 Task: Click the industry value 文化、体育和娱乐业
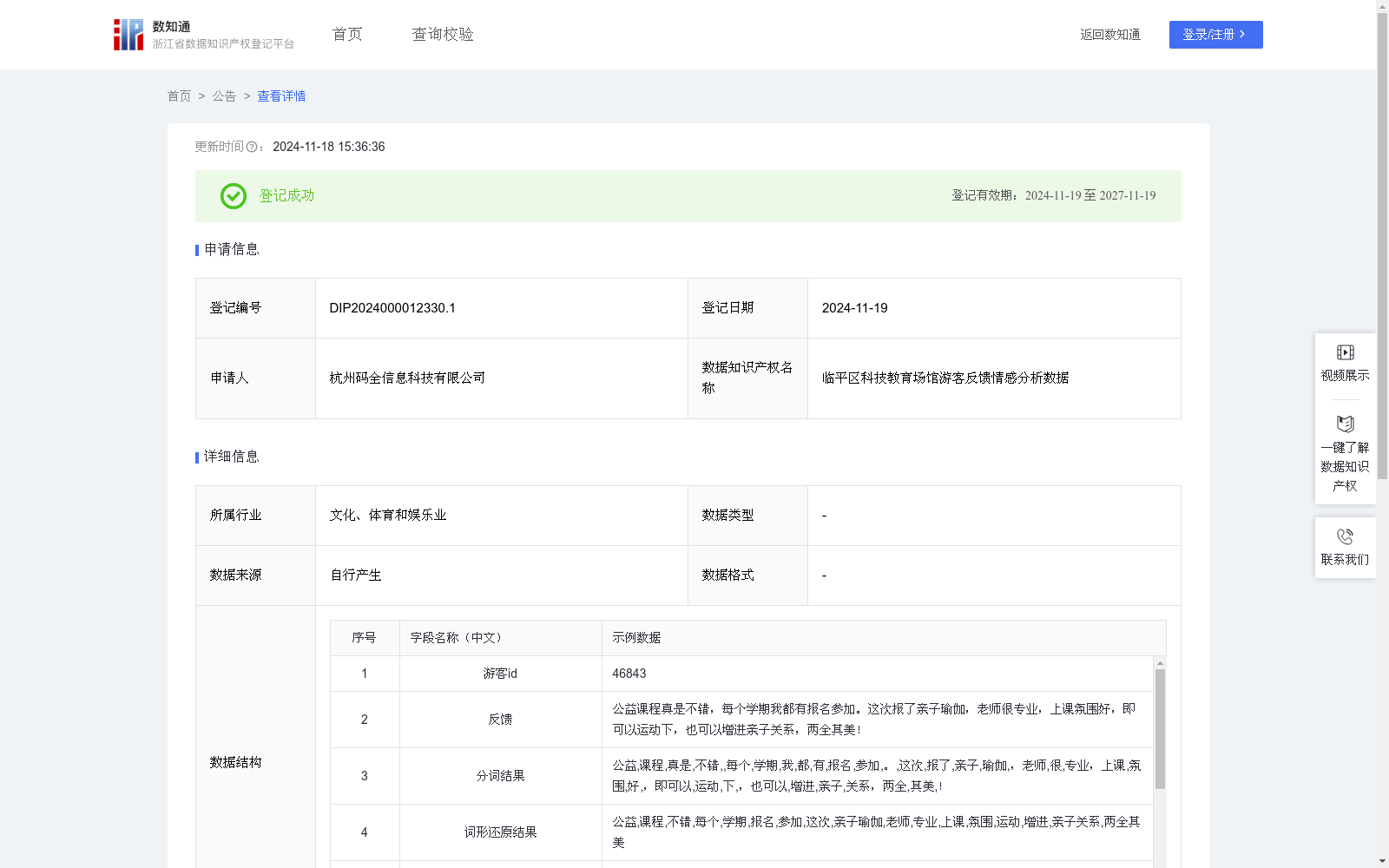(388, 516)
